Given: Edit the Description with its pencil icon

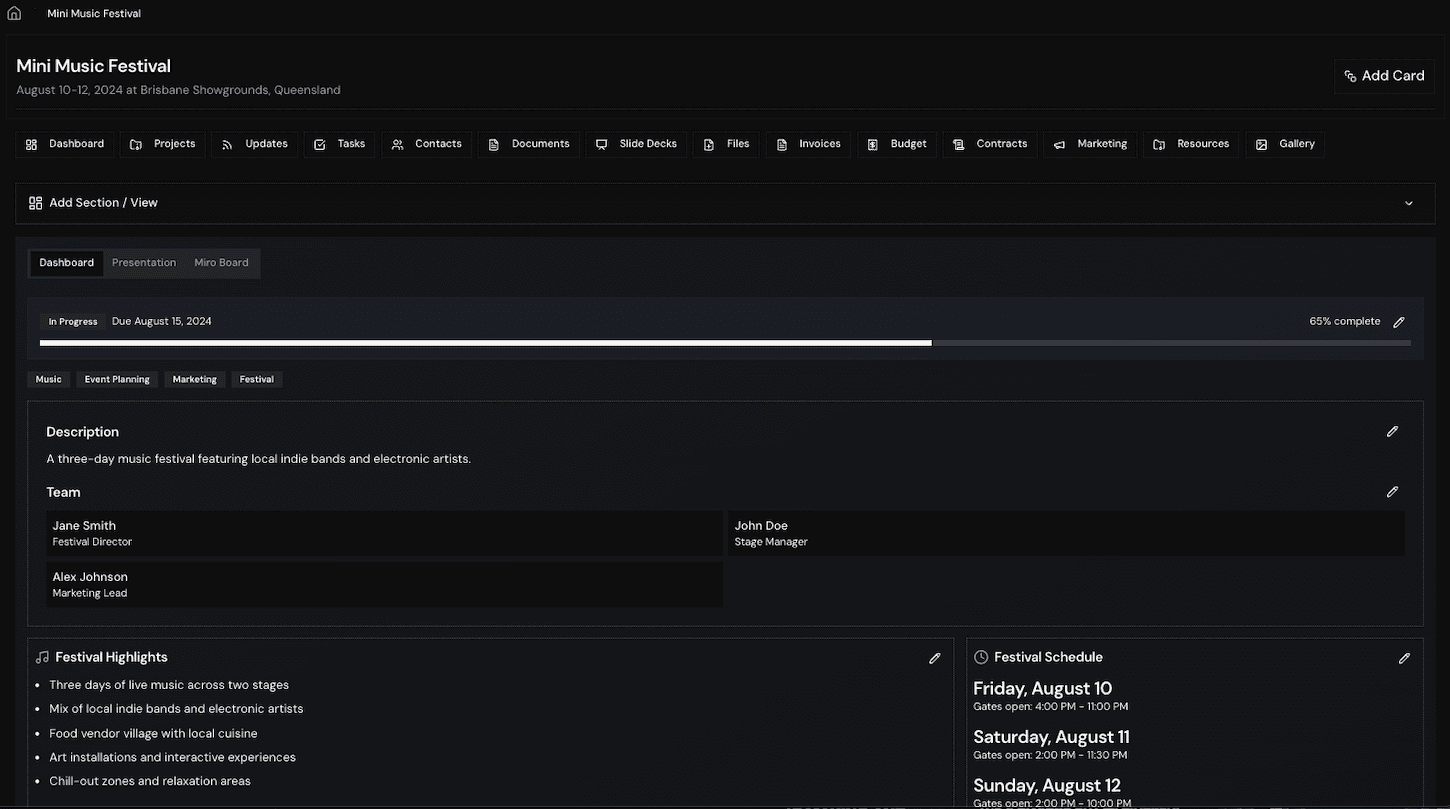Looking at the screenshot, I should click(1392, 432).
